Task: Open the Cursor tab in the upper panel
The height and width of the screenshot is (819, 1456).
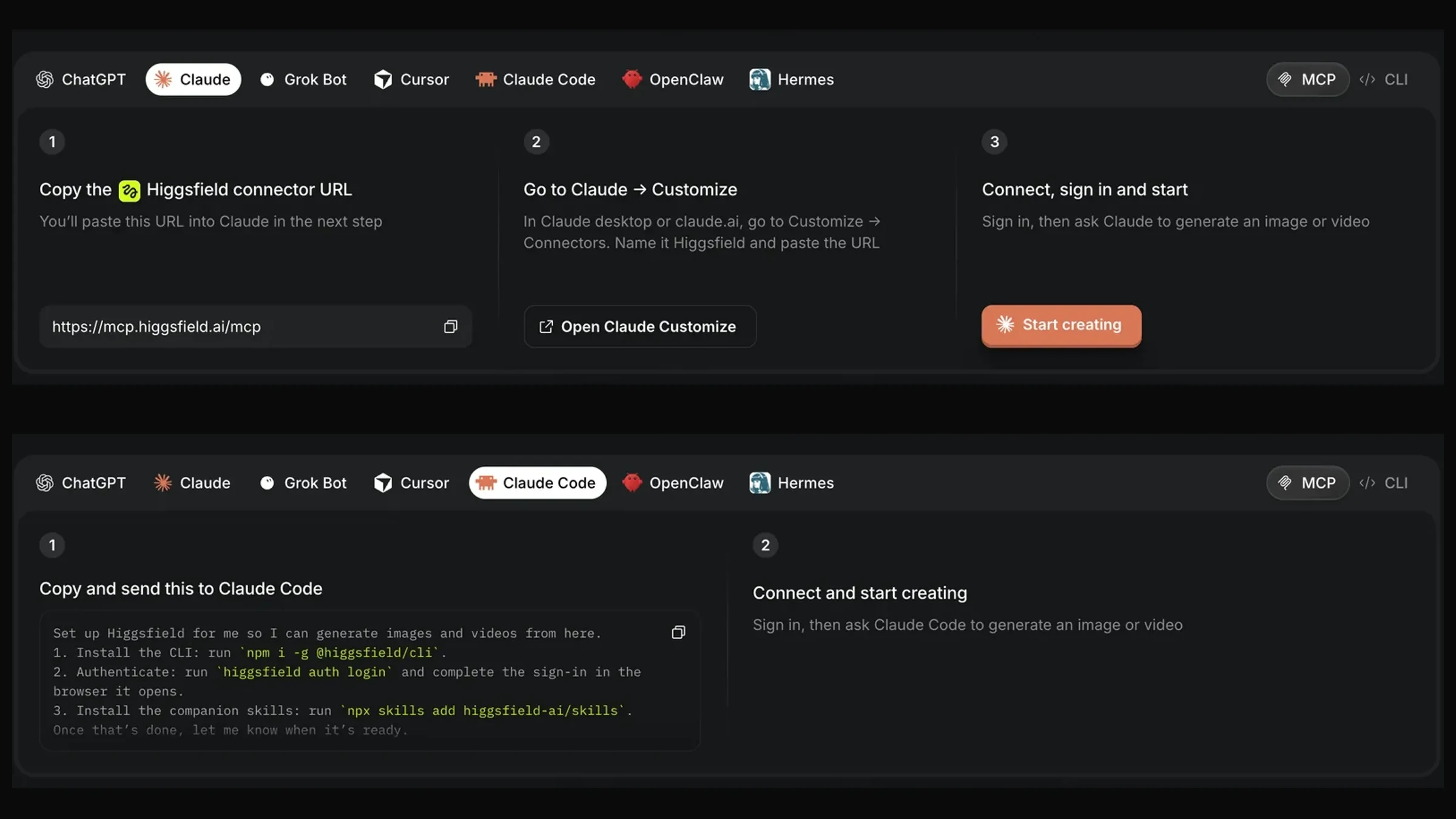Action: (x=412, y=79)
